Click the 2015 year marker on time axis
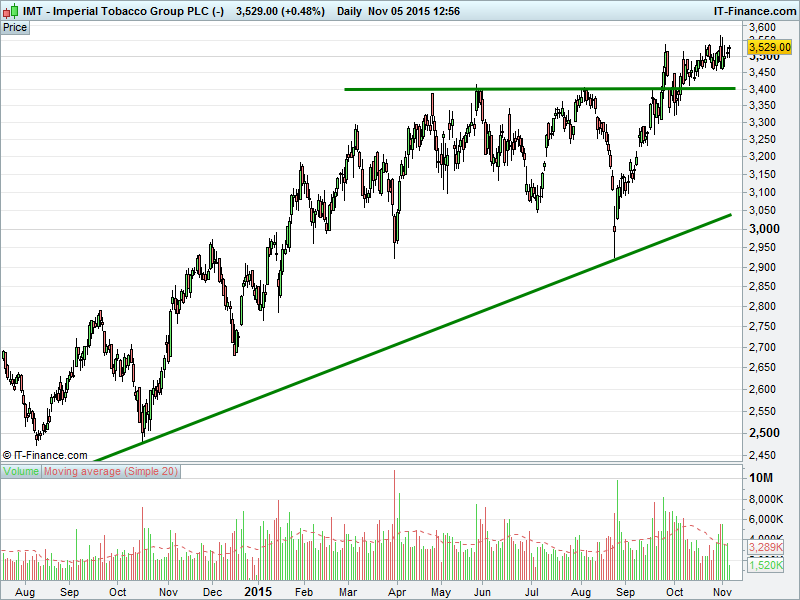The width and height of the screenshot is (800, 600). (258, 592)
